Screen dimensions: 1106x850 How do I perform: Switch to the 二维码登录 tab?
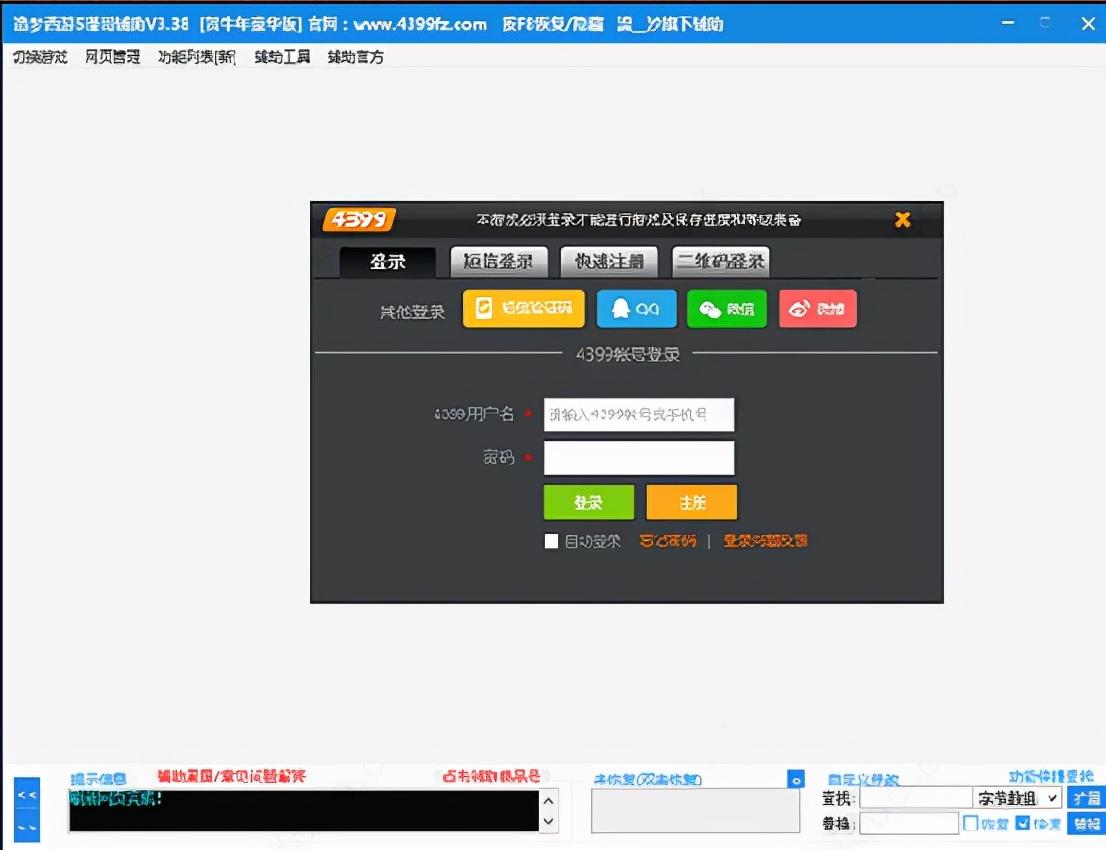pos(721,262)
